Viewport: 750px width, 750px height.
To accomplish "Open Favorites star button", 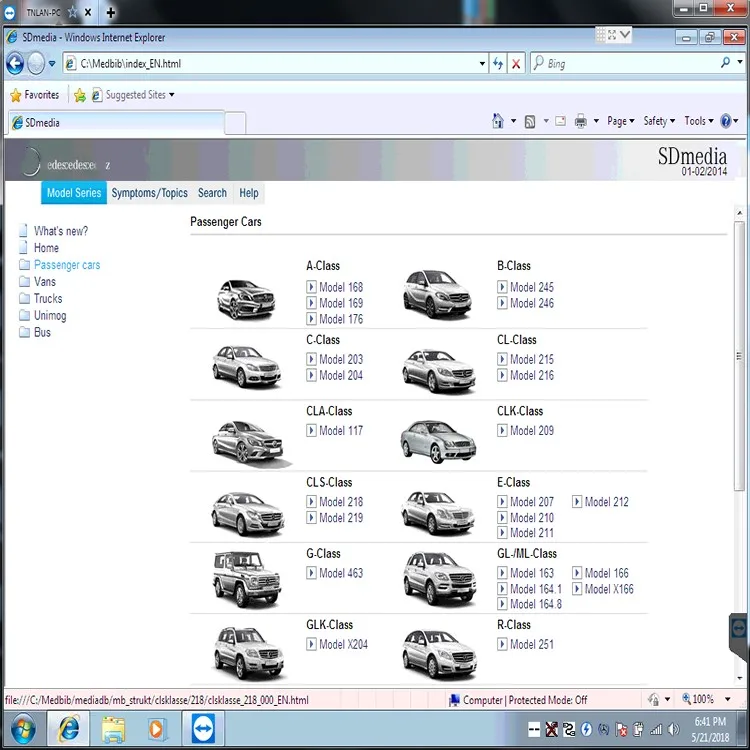I will 34,95.
